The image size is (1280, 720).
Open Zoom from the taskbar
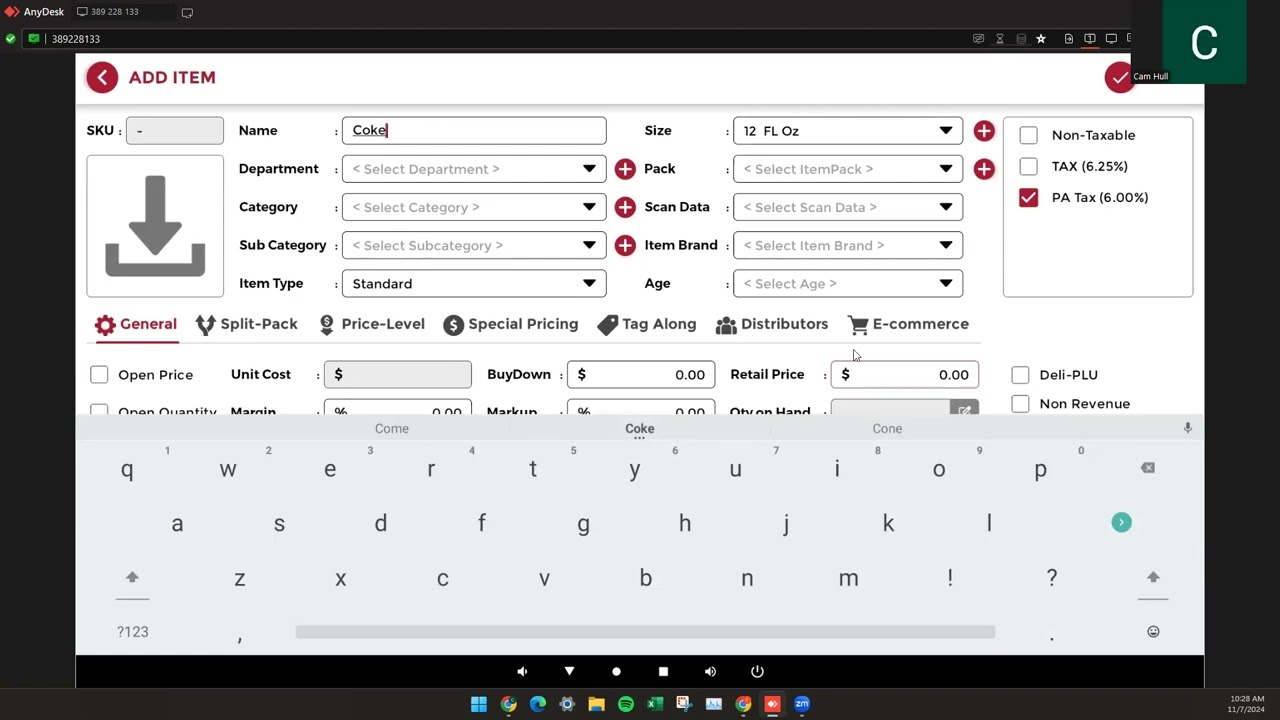[x=802, y=704]
